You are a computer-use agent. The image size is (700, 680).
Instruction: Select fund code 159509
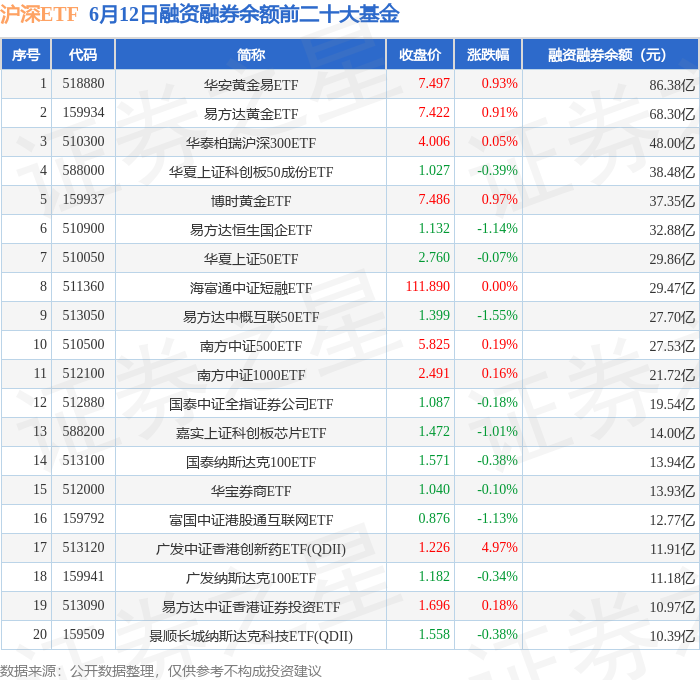pyautogui.click(x=83, y=635)
